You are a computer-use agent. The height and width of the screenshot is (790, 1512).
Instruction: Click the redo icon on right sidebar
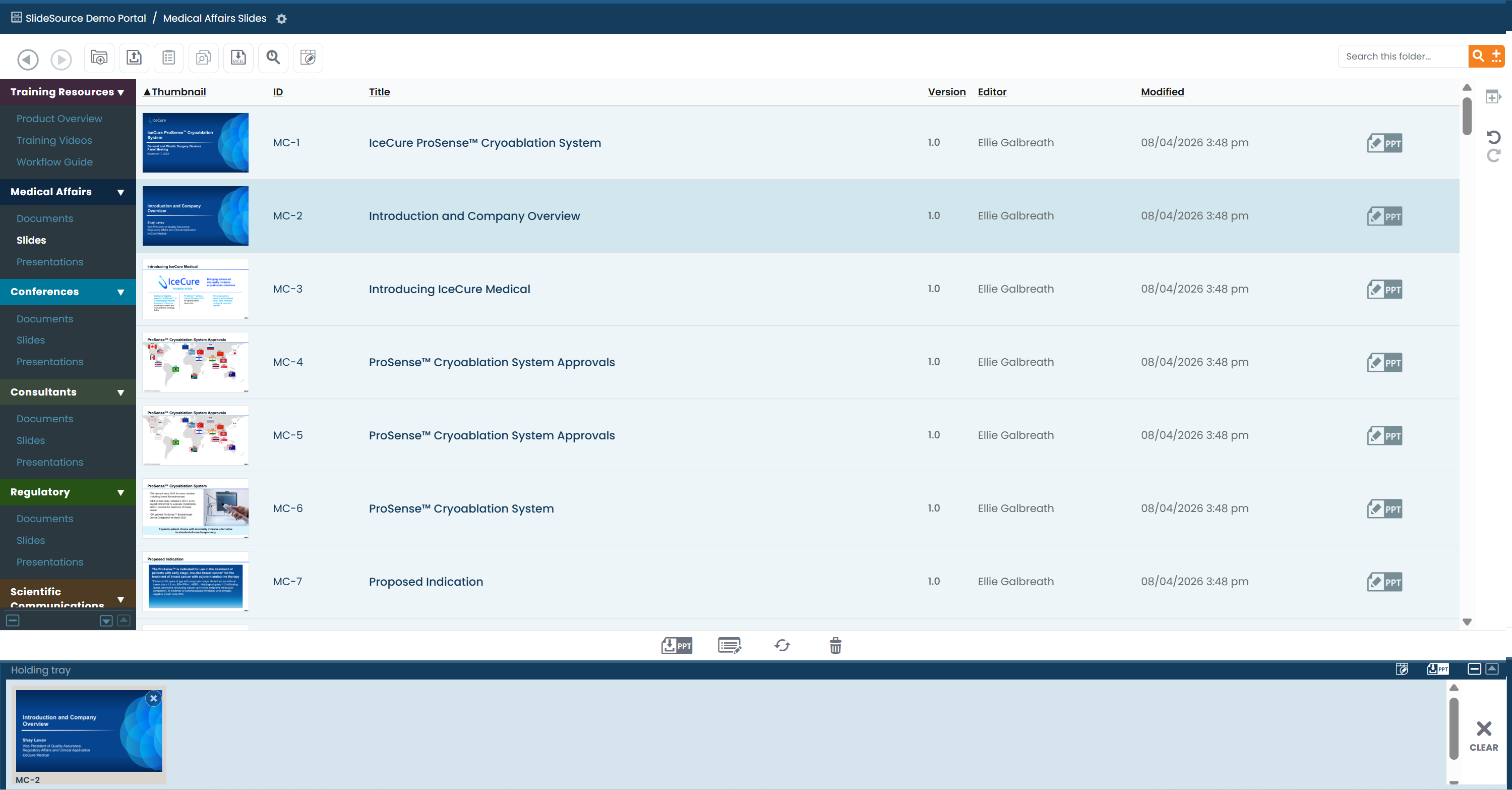point(1493,156)
